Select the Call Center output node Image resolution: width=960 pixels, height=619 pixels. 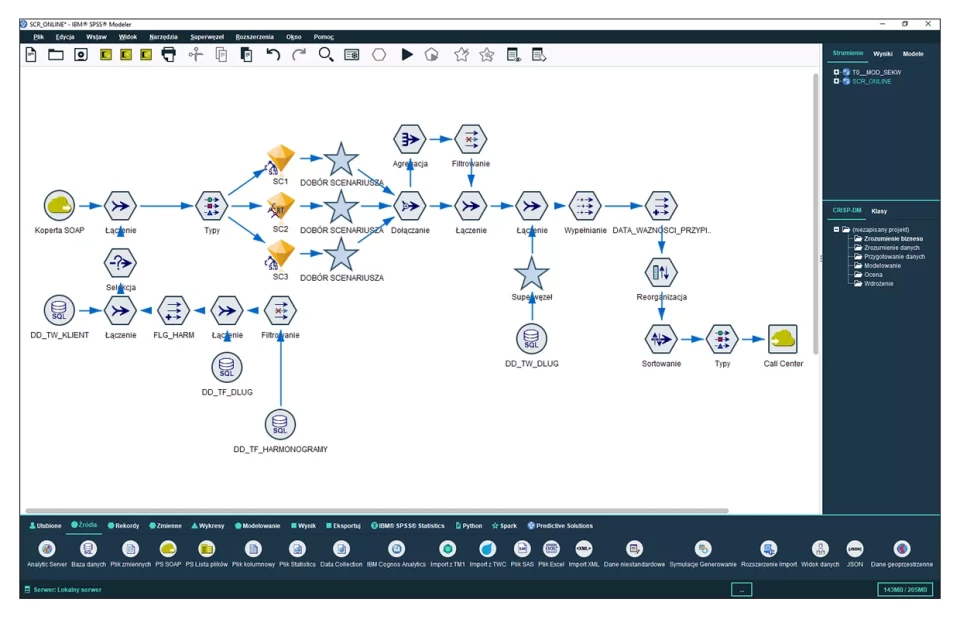782,339
